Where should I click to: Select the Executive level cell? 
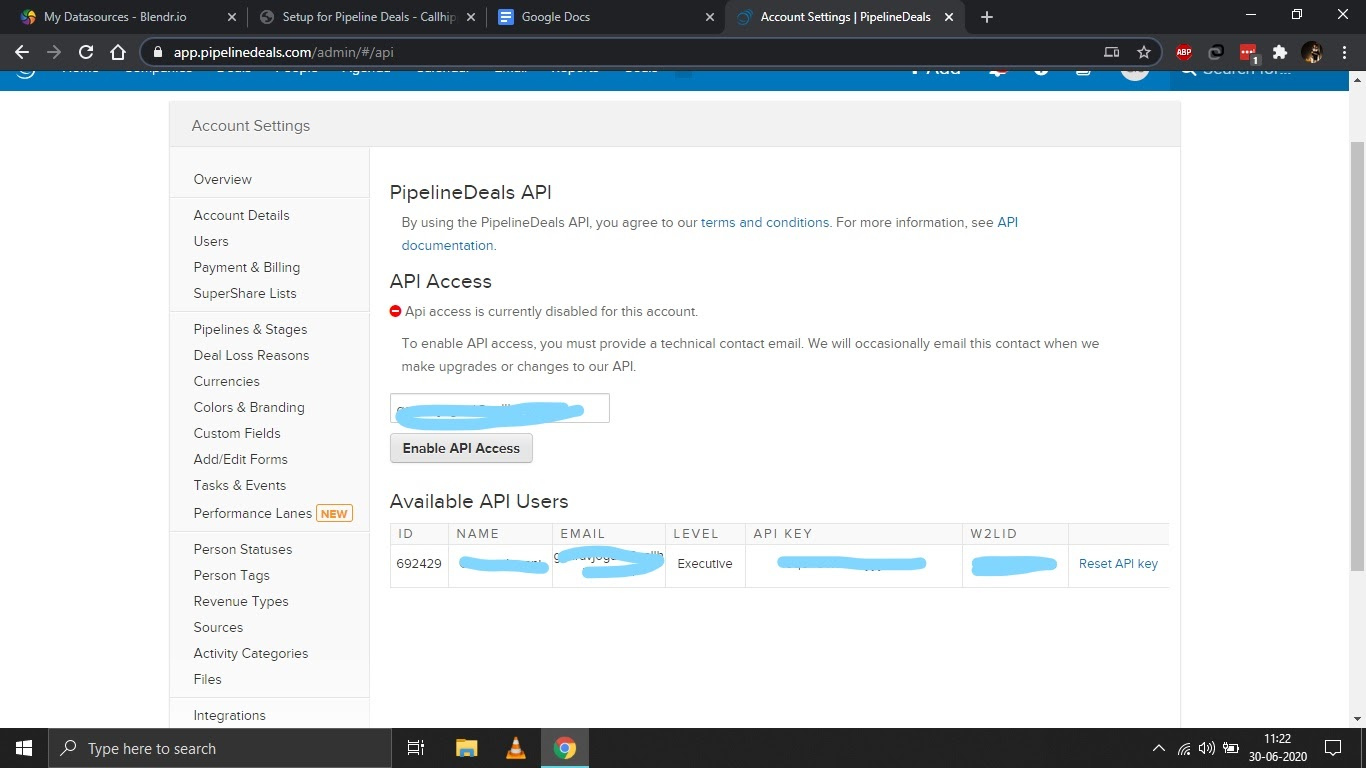click(705, 564)
